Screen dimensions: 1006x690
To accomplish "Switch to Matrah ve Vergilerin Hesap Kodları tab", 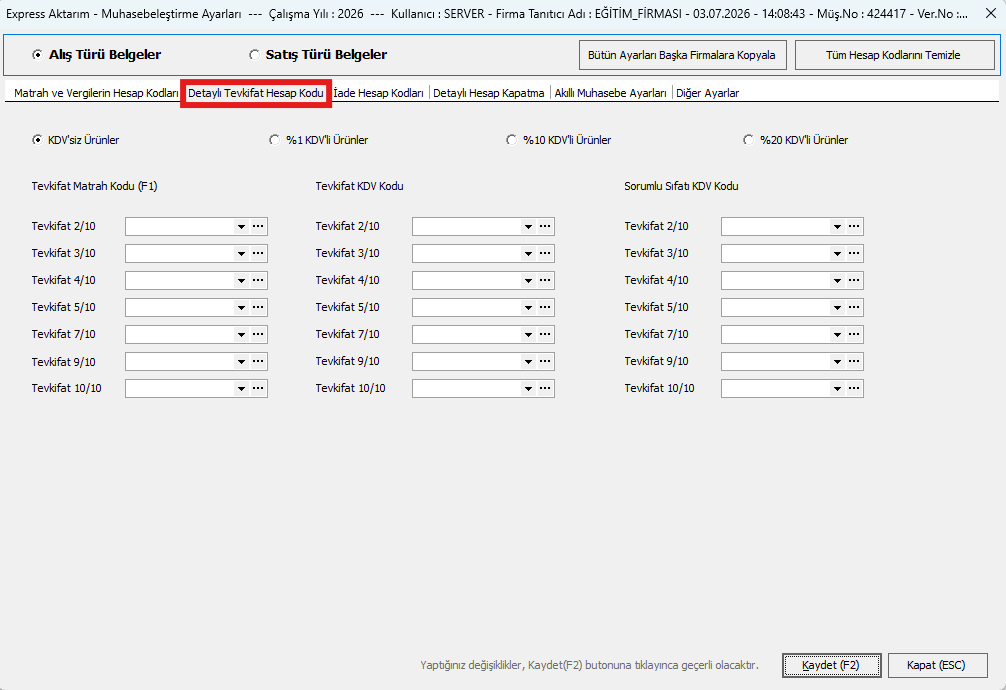I will pyautogui.click(x=96, y=93).
